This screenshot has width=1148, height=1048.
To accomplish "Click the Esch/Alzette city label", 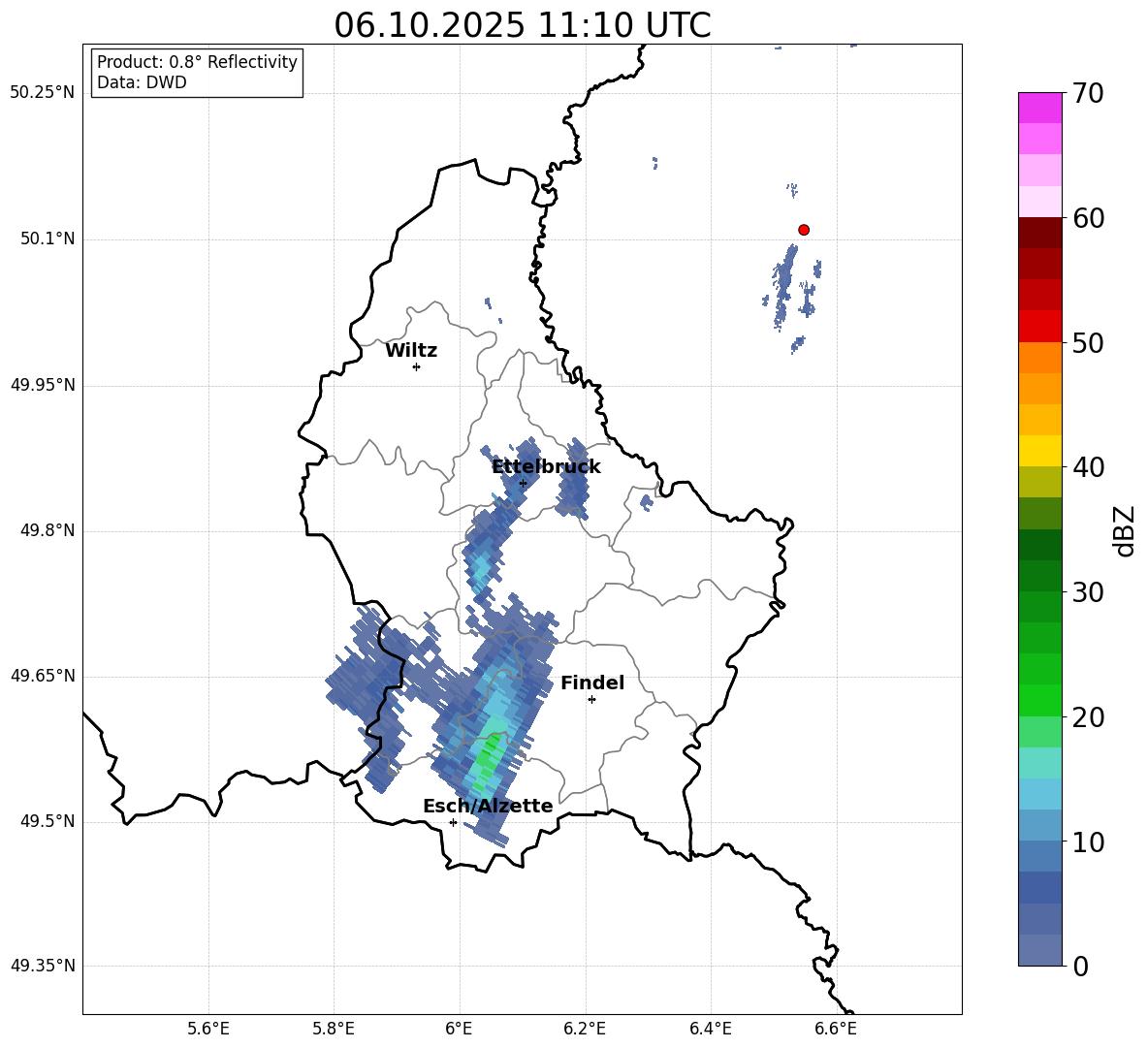I will tap(488, 806).
